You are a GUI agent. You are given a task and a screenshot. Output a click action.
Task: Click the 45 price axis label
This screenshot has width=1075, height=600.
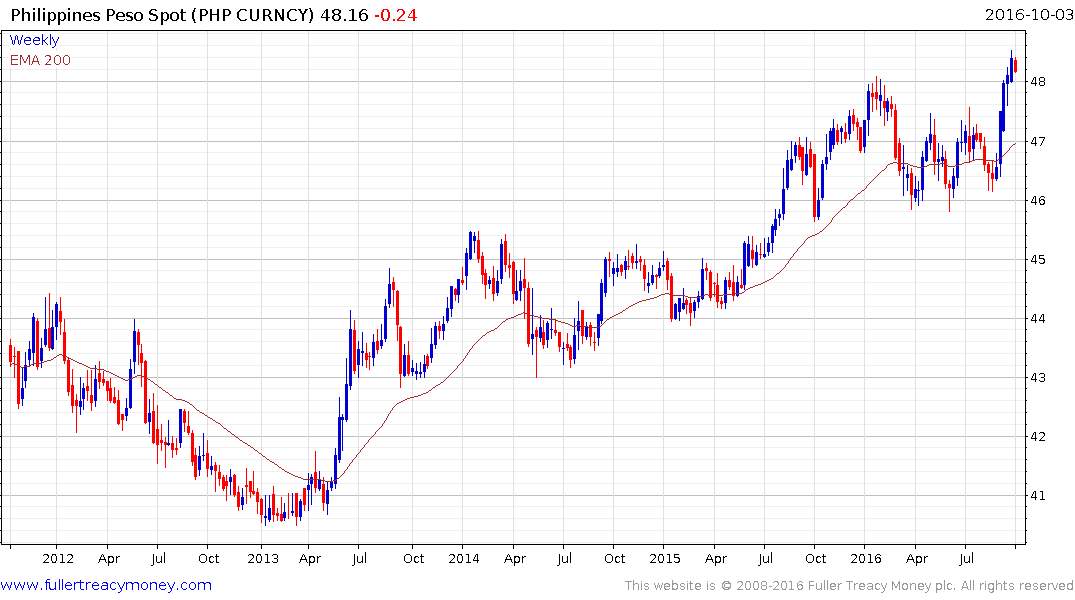point(1037,259)
